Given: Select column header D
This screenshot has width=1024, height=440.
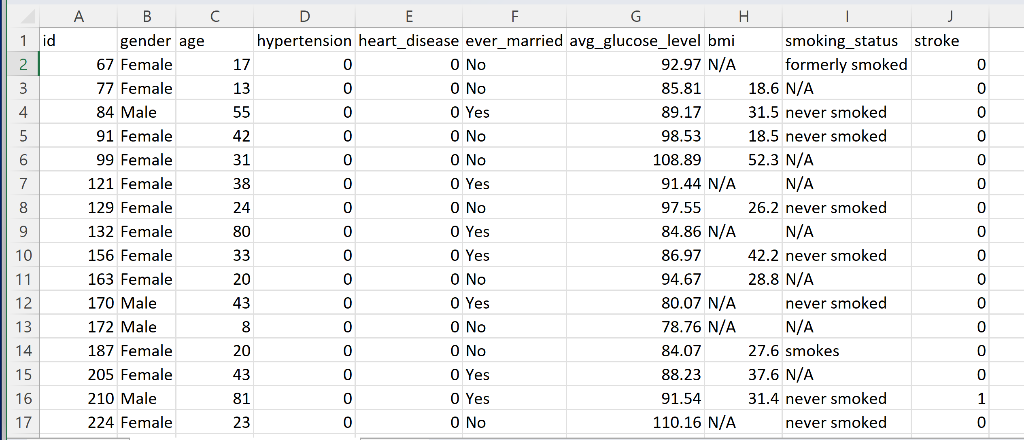Looking at the screenshot, I should 304,18.
